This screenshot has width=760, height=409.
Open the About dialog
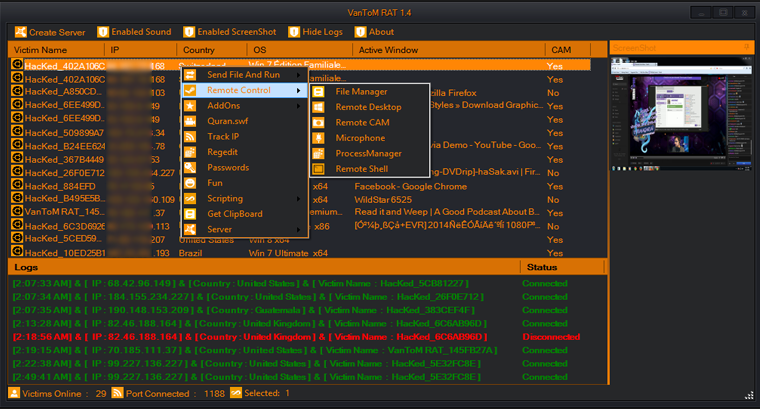pos(374,32)
